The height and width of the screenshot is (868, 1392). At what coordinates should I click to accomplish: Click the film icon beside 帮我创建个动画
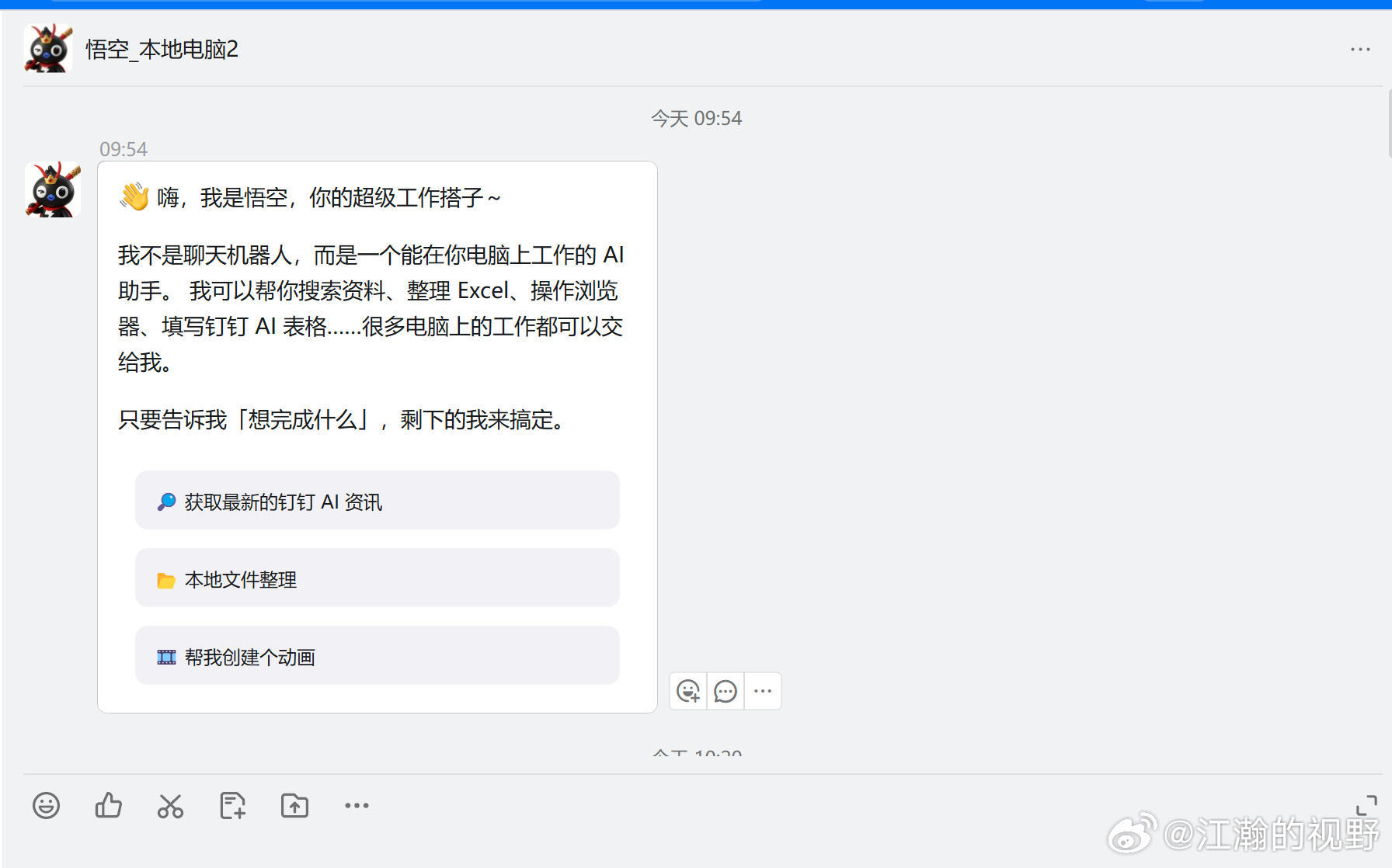[x=165, y=656]
